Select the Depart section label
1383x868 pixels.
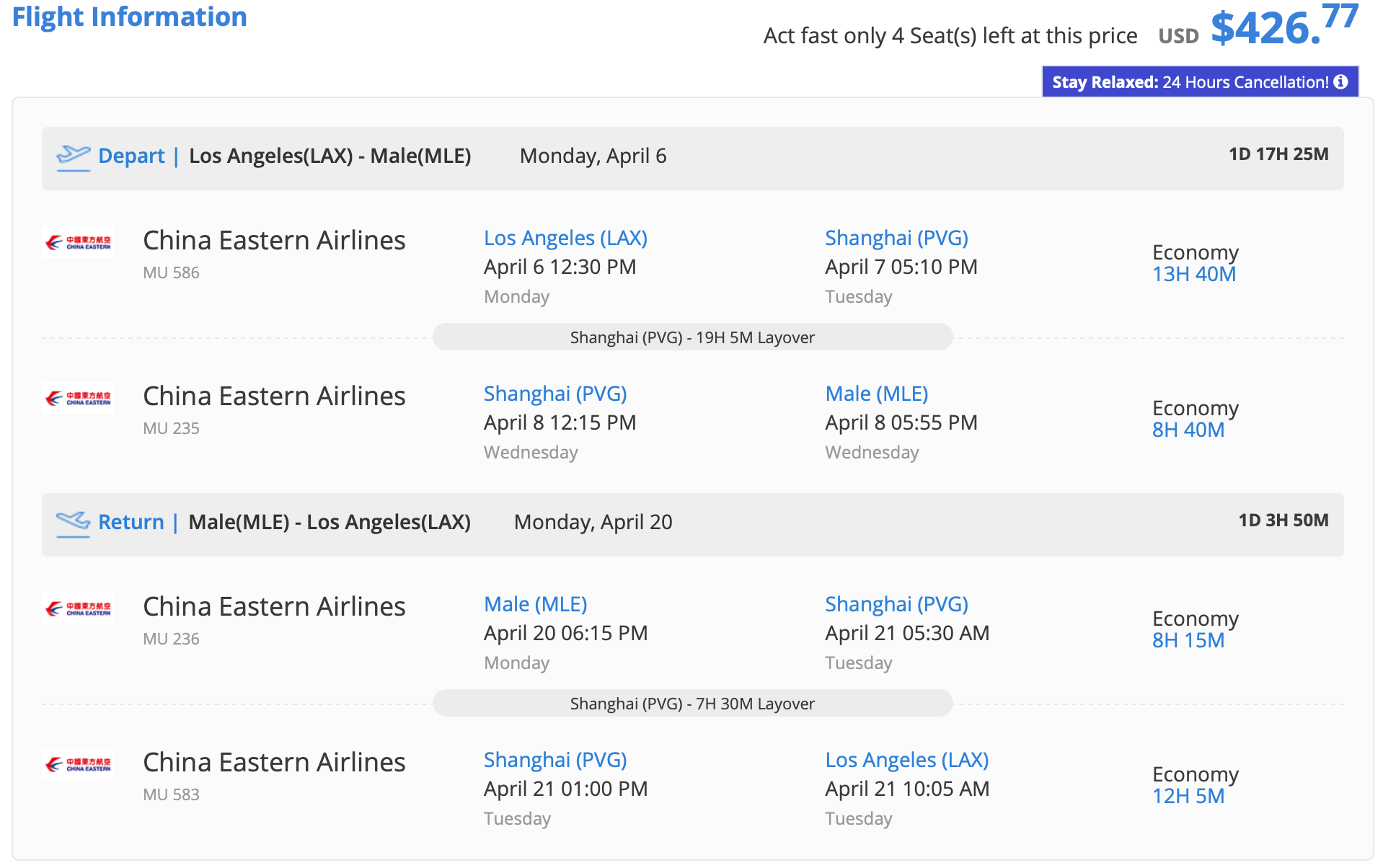131,156
